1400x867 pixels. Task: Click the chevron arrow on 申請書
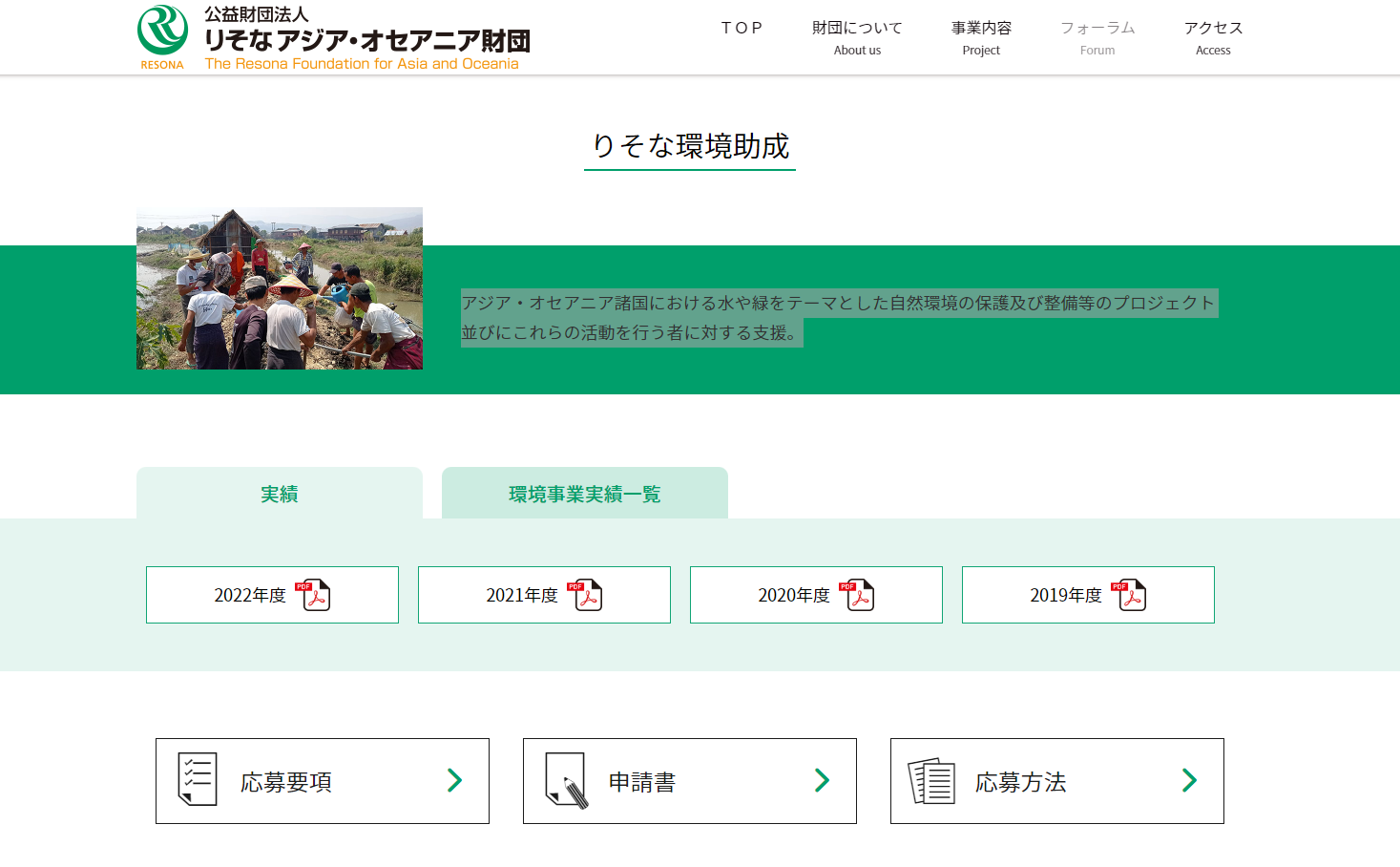click(x=822, y=781)
